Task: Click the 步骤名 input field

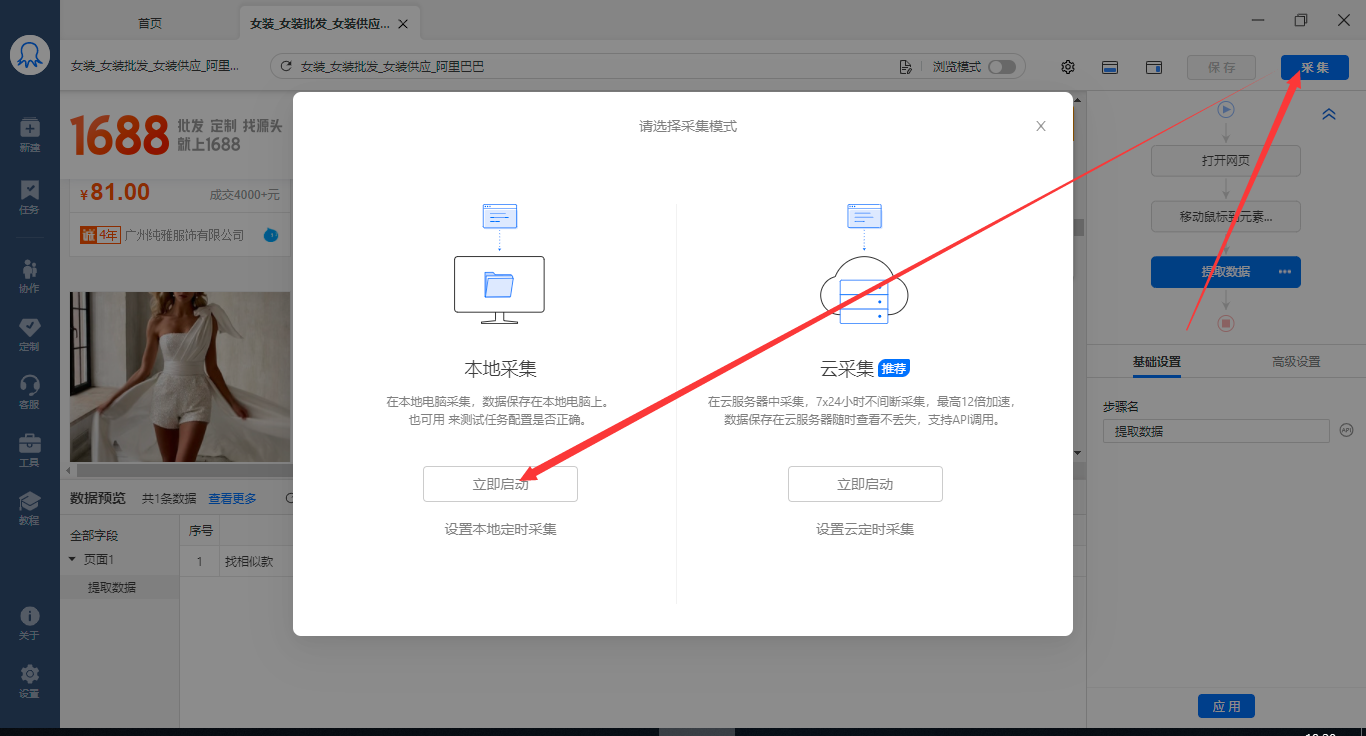Action: coord(1216,431)
